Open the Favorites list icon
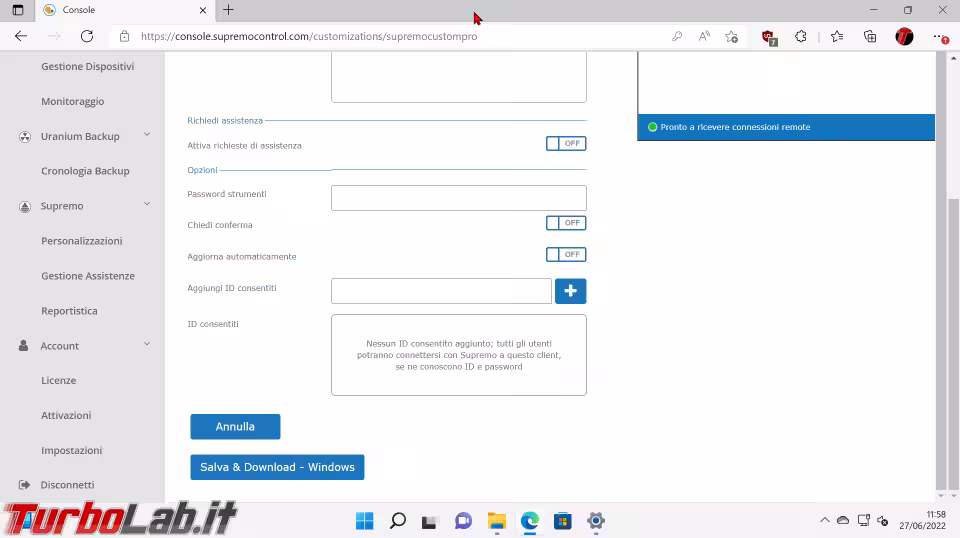Image resolution: width=960 pixels, height=538 pixels. pos(837,36)
